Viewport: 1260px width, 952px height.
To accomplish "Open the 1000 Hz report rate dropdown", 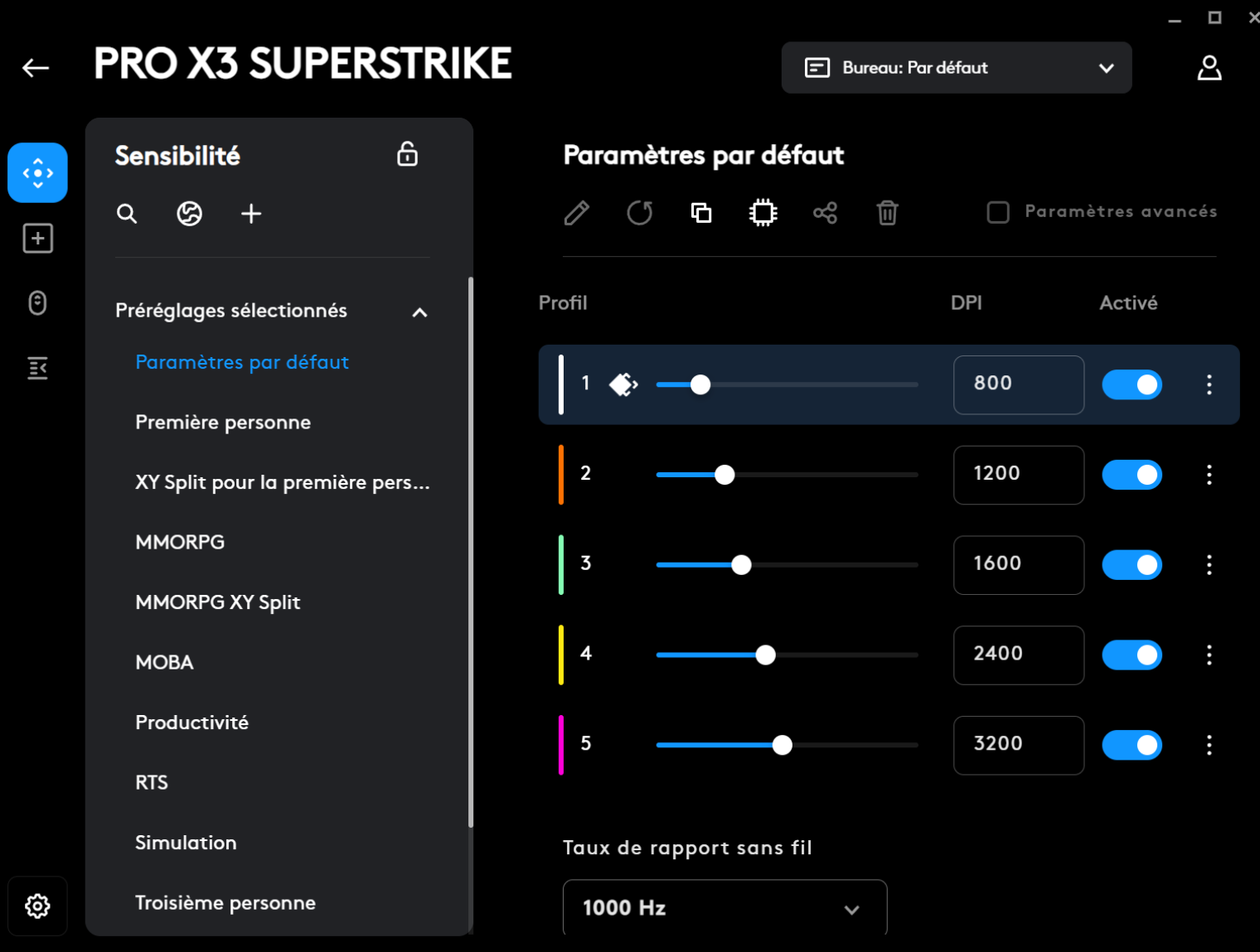I will [724, 908].
